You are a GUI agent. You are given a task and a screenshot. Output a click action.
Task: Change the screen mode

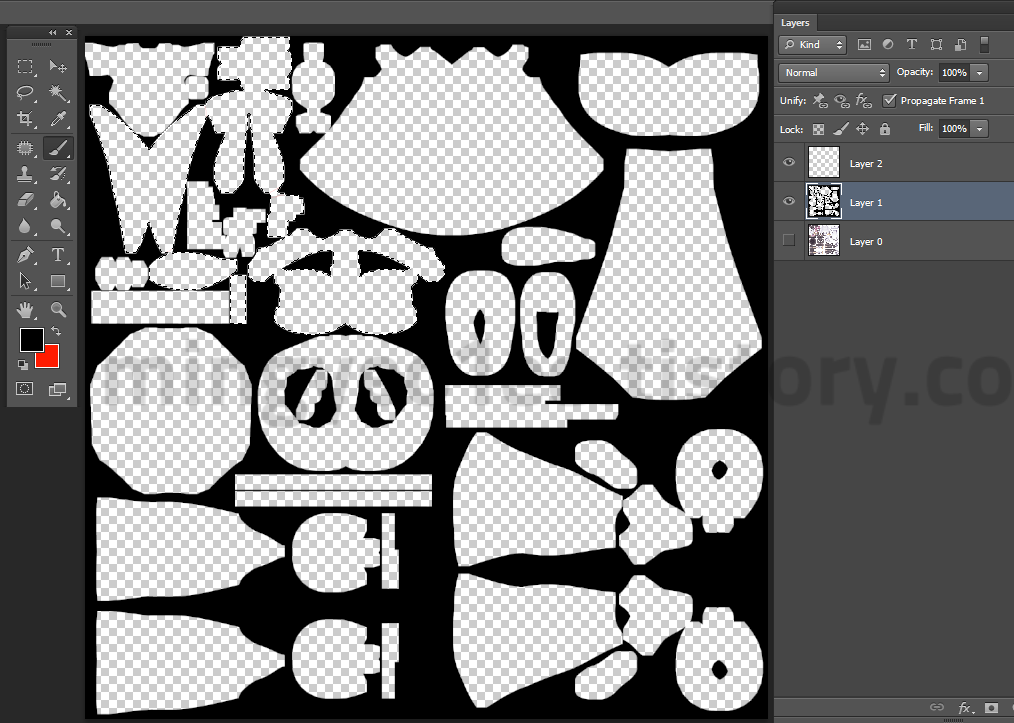click(x=58, y=389)
